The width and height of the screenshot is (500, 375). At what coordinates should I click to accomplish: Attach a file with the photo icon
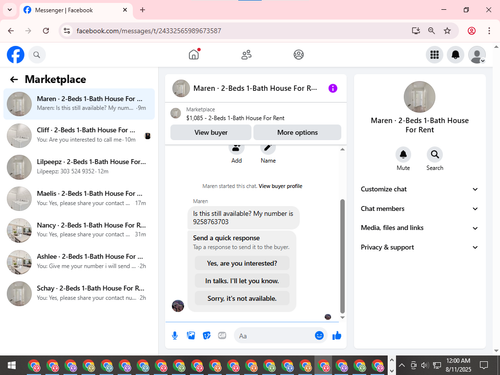pyautogui.click(x=191, y=336)
